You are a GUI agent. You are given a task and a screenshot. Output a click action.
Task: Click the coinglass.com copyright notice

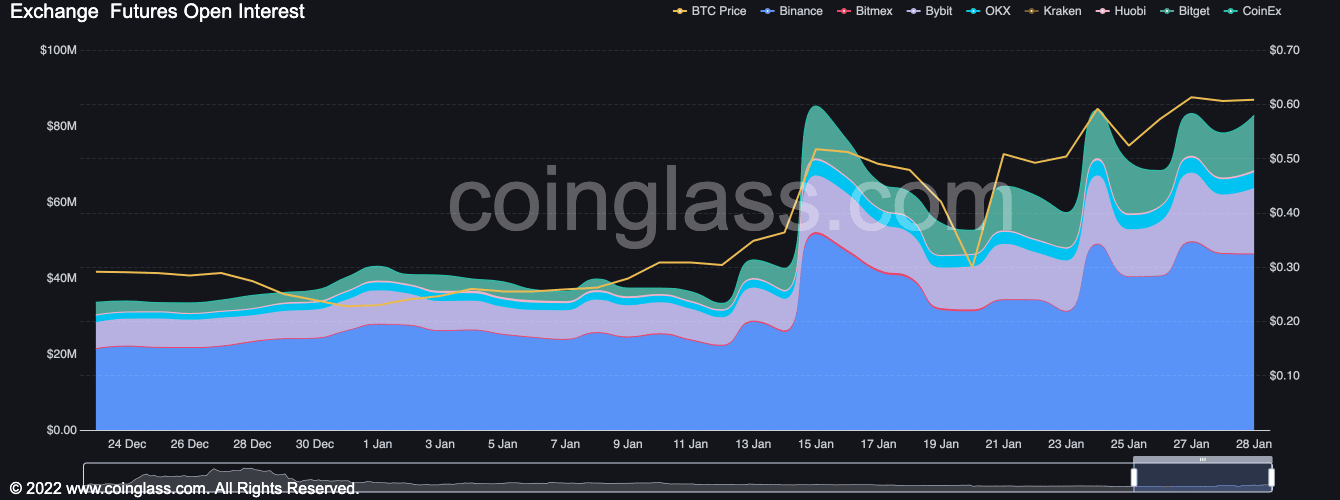[184, 489]
